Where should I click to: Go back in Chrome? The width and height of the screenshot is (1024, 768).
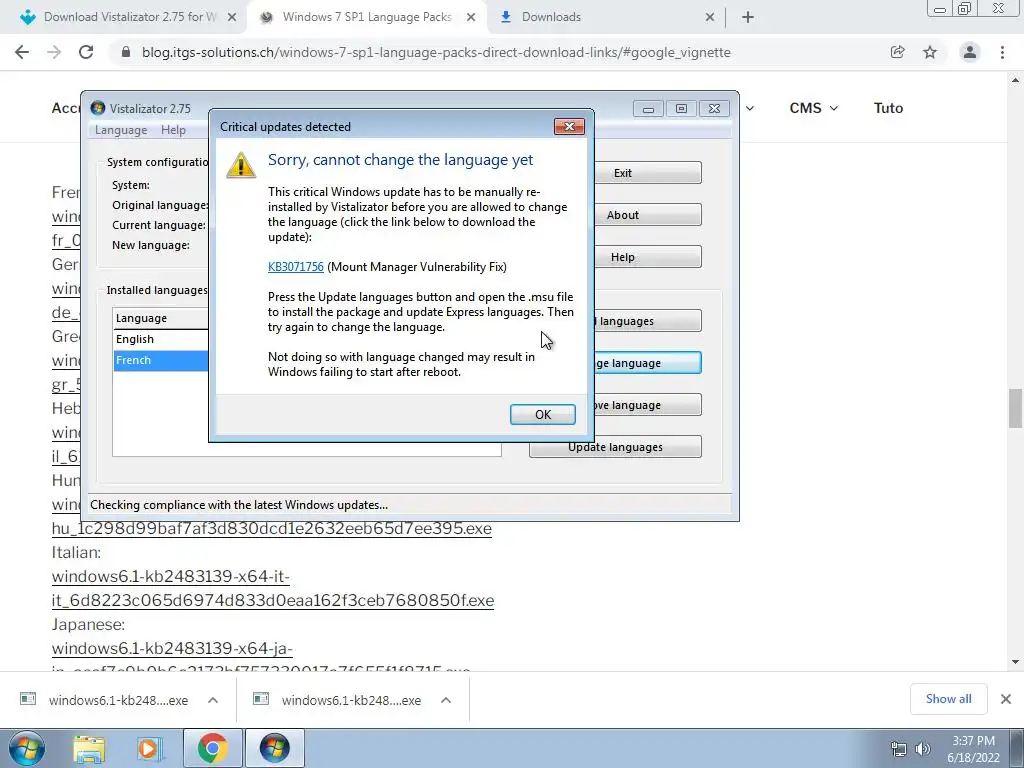click(22, 52)
